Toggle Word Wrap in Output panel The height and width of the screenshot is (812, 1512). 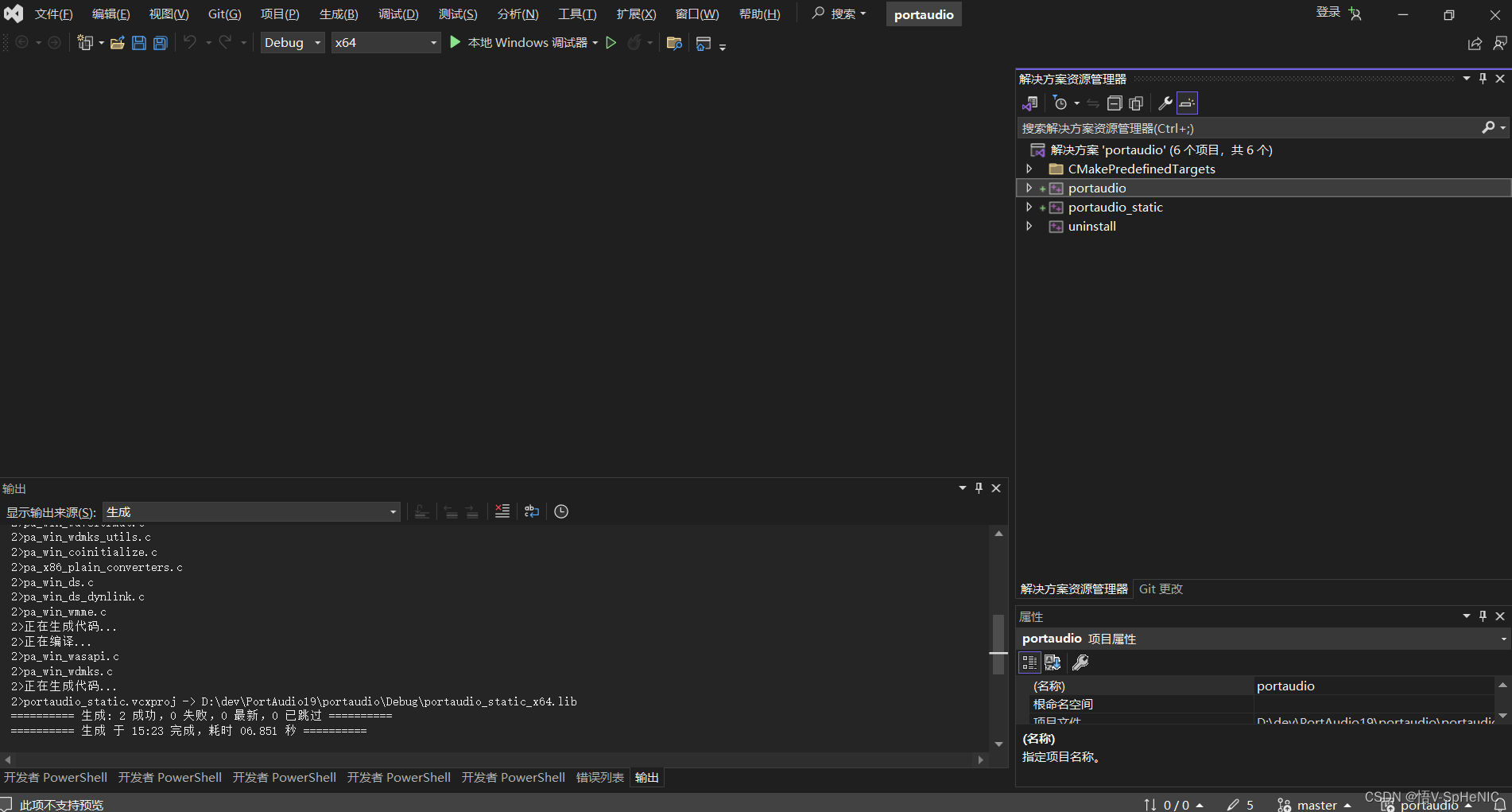point(532,511)
